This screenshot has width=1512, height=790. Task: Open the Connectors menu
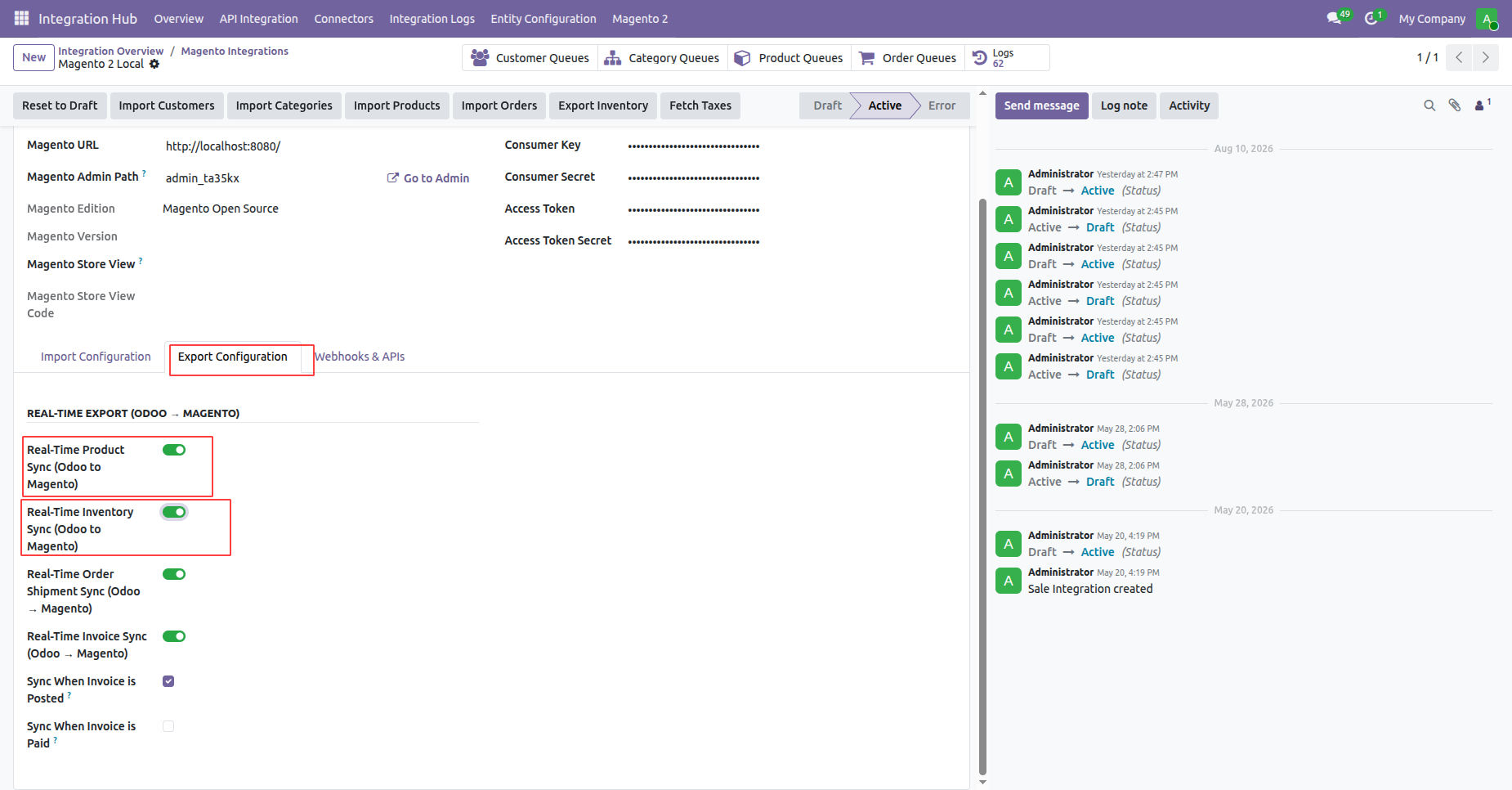click(x=344, y=19)
